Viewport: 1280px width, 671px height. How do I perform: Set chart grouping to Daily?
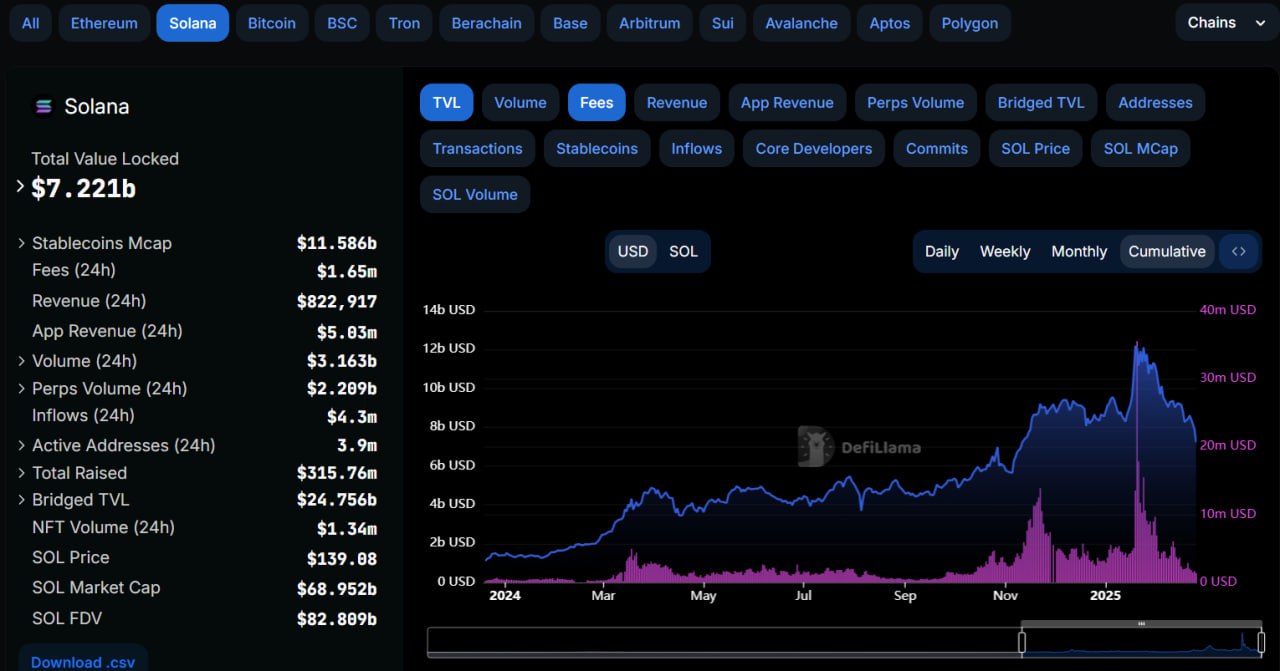click(942, 252)
